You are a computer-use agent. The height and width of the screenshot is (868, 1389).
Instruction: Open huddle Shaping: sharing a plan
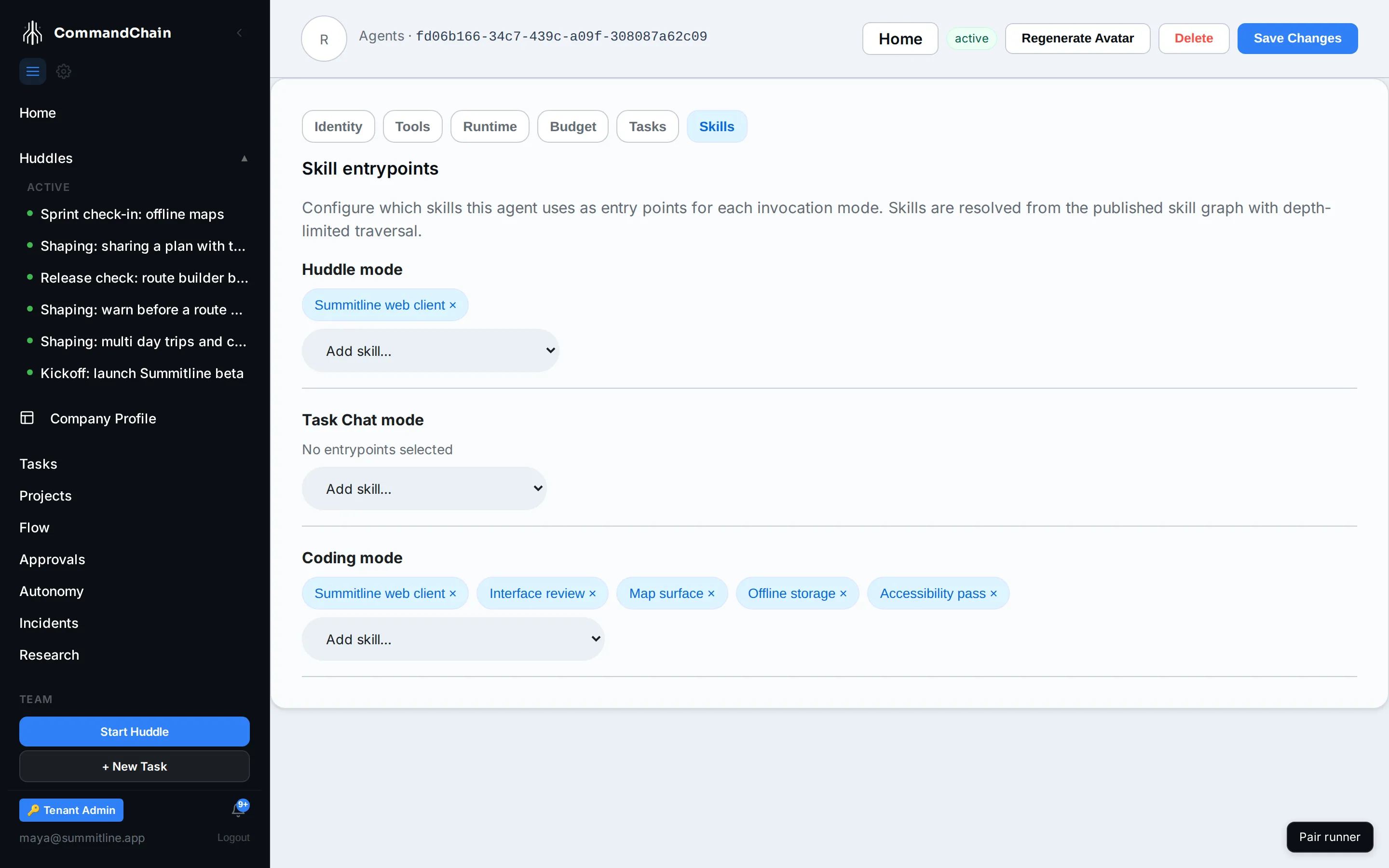click(x=143, y=246)
